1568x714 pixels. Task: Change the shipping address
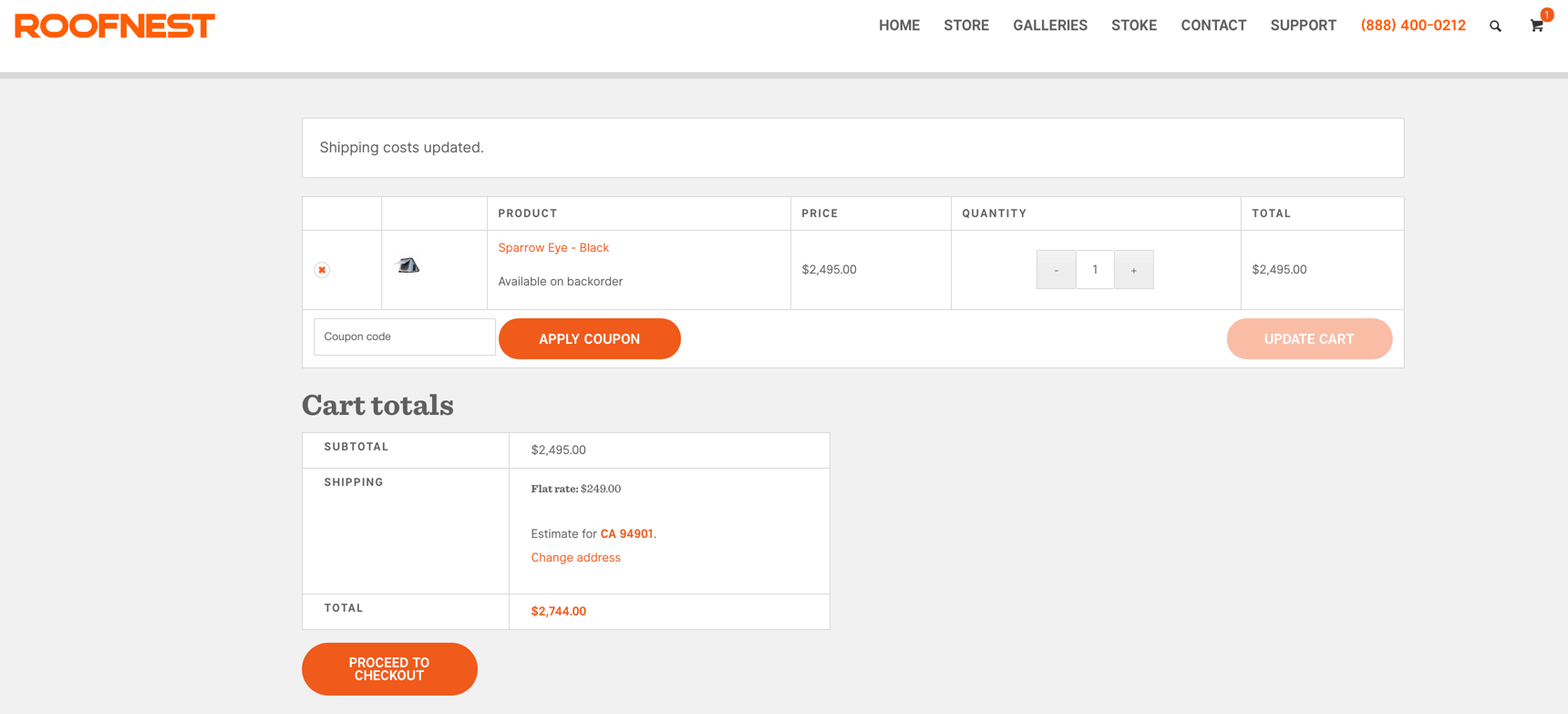pos(575,557)
